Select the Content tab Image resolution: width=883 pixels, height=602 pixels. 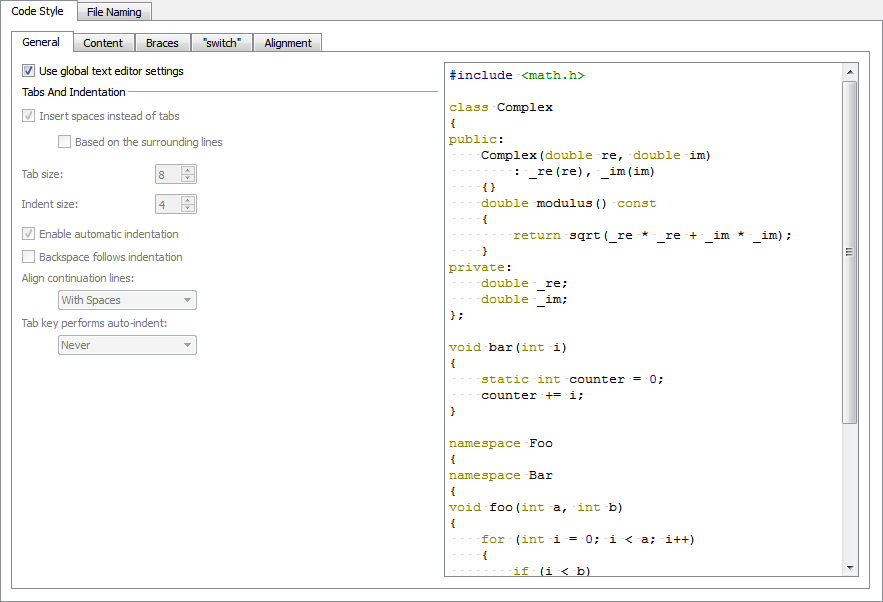(103, 43)
